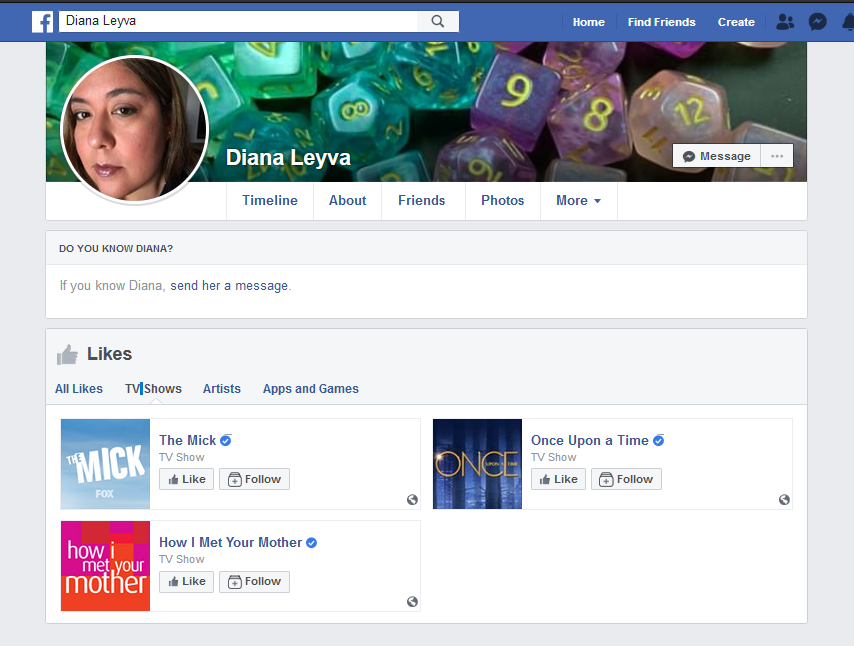Switch to Artists likes filter
Image resolution: width=854 pixels, height=646 pixels.
pos(222,389)
